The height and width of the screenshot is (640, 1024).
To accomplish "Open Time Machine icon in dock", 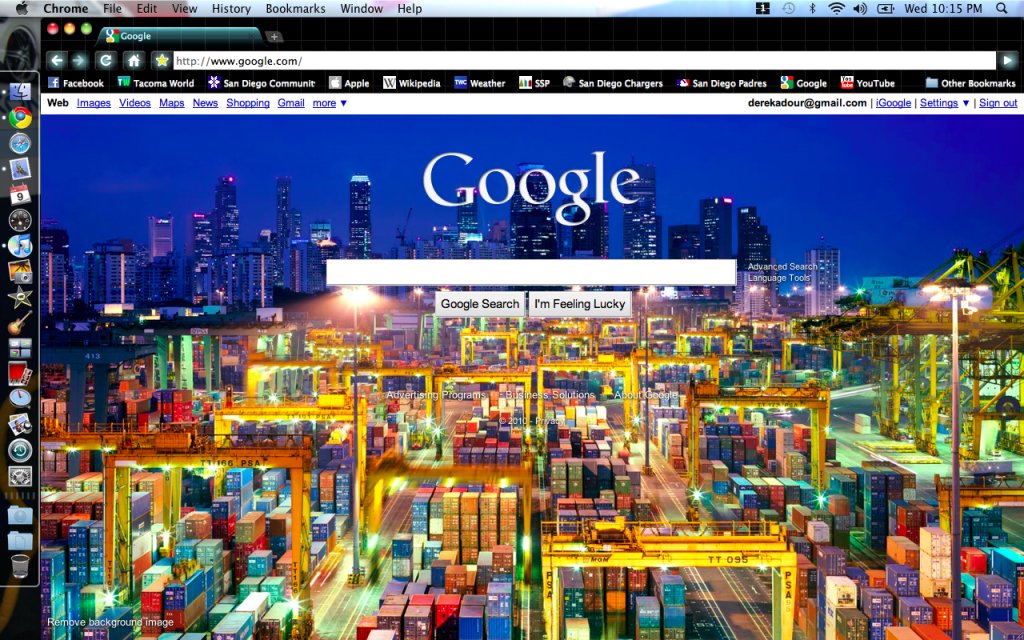I will [x=20, y=451].
